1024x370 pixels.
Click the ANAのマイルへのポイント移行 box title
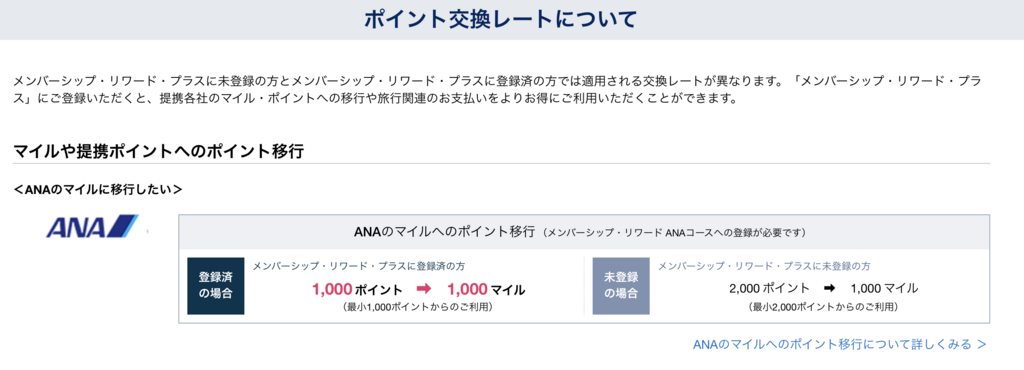point(445,232)
